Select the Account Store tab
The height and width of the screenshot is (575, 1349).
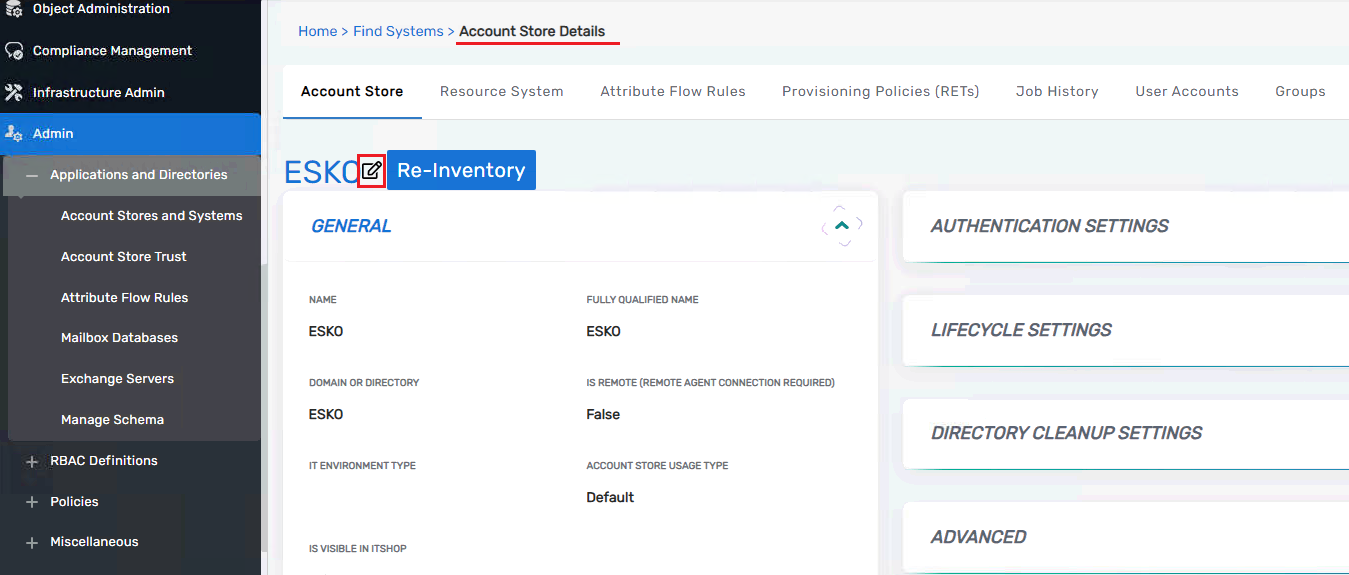tap(352, 92)
